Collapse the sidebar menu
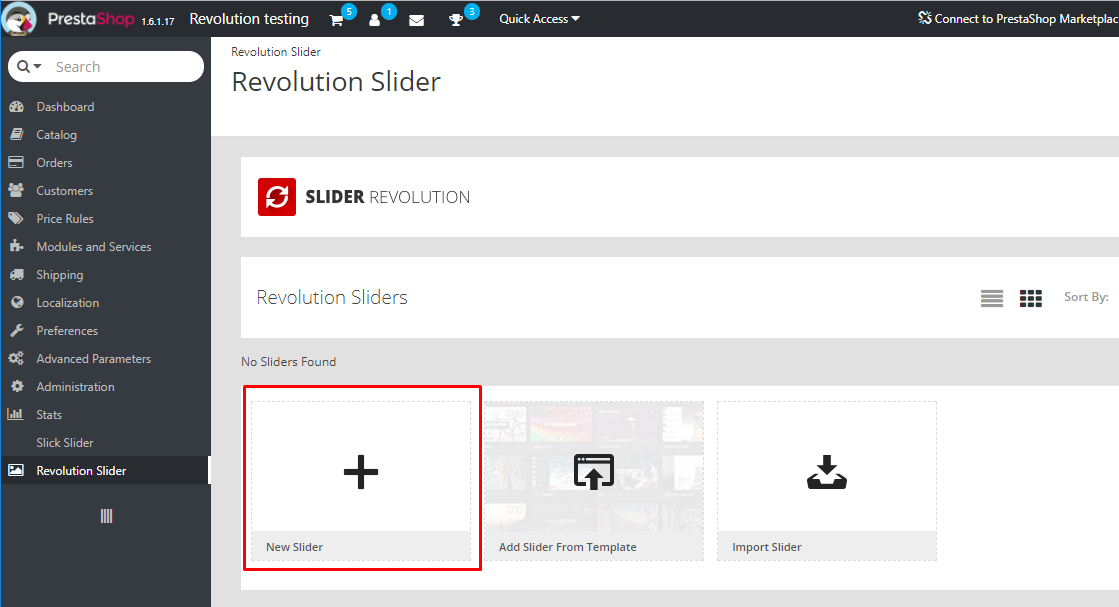This screenshot has width=1119, height=607. (x=106, y=515)
